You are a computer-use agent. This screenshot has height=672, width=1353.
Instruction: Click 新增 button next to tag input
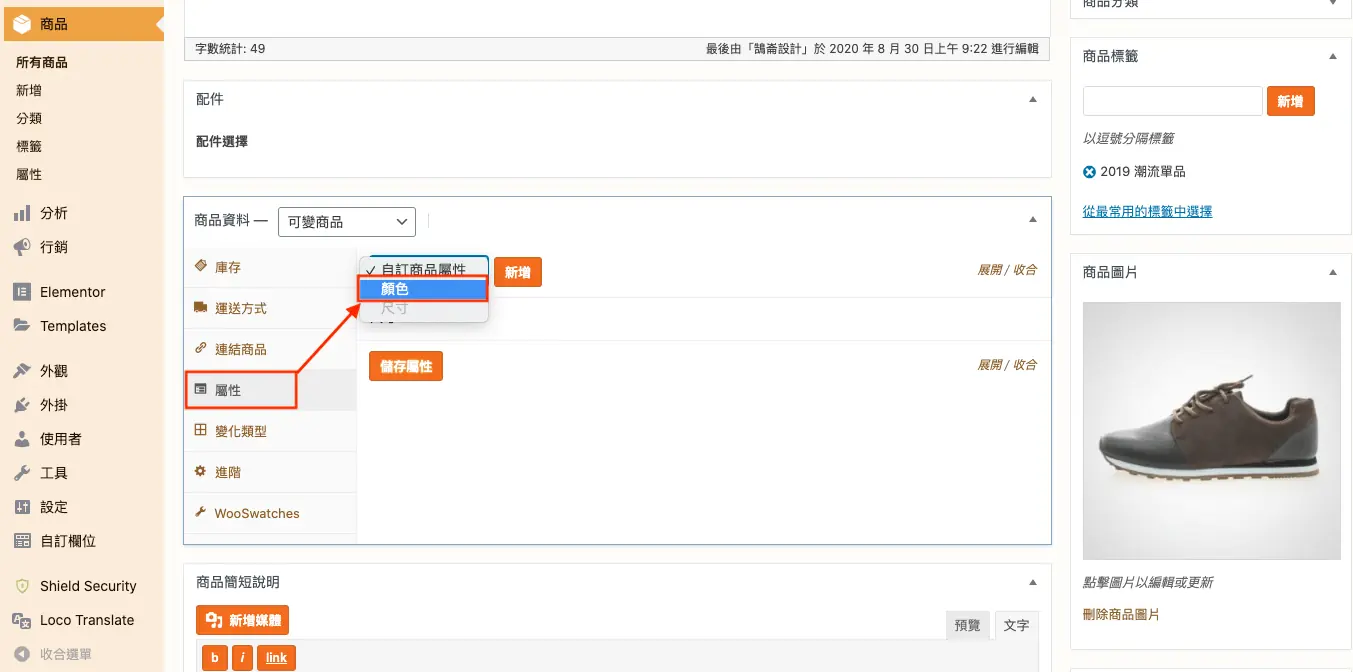(1290, 101)
